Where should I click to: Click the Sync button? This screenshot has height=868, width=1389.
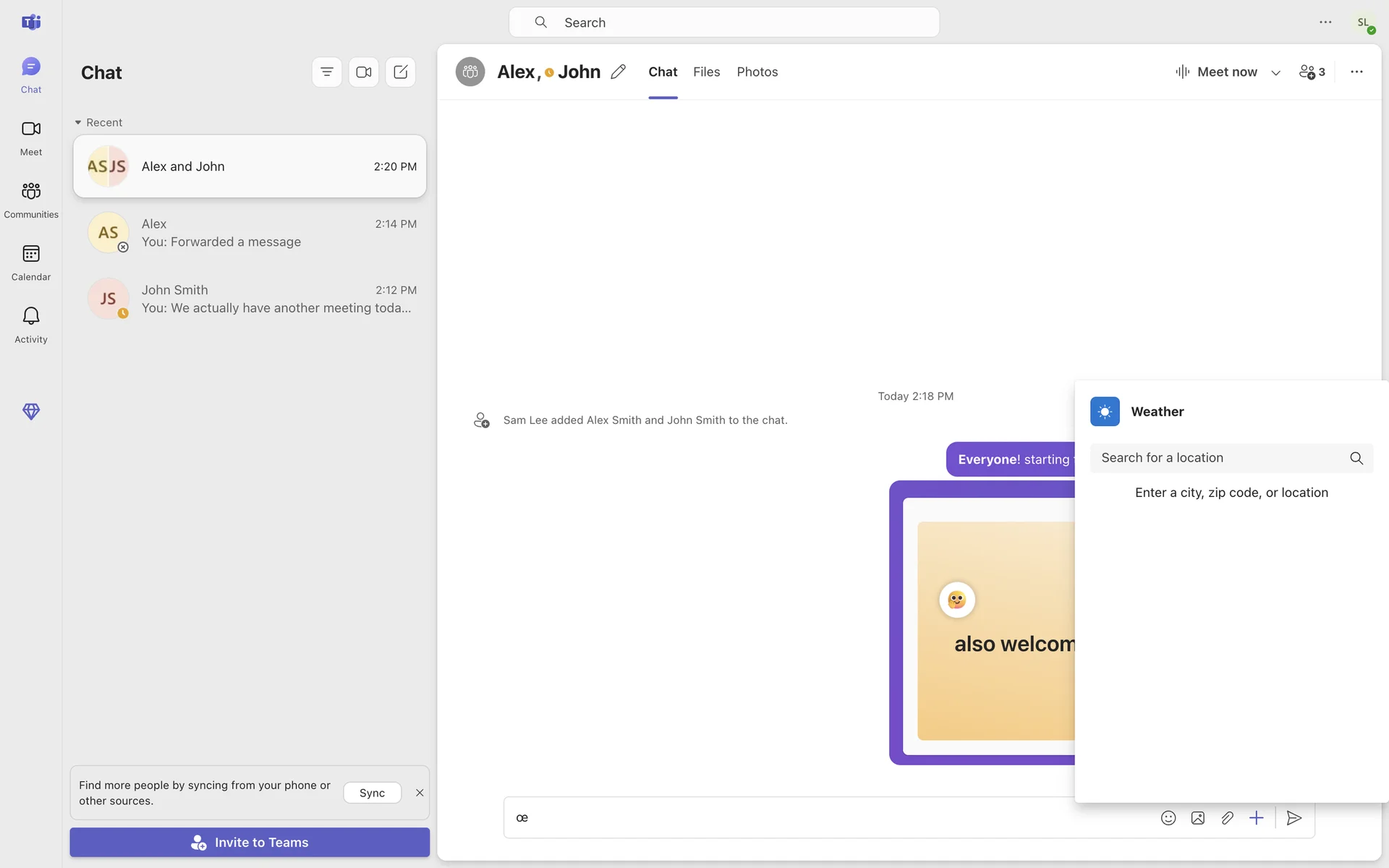click(372, 793)
